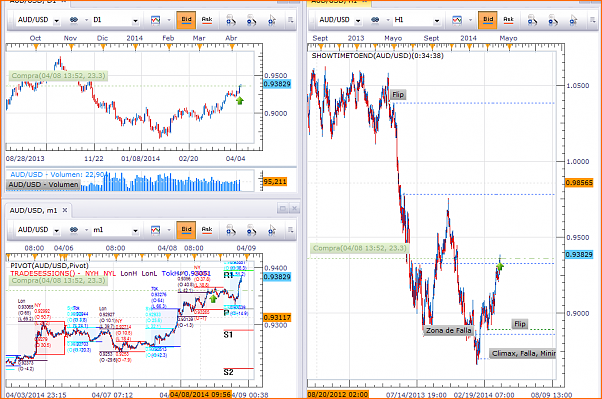
Task: Click the SHOWTIMETOEND(AUD/USD) indicator label
Action: (x=377, y=56)
